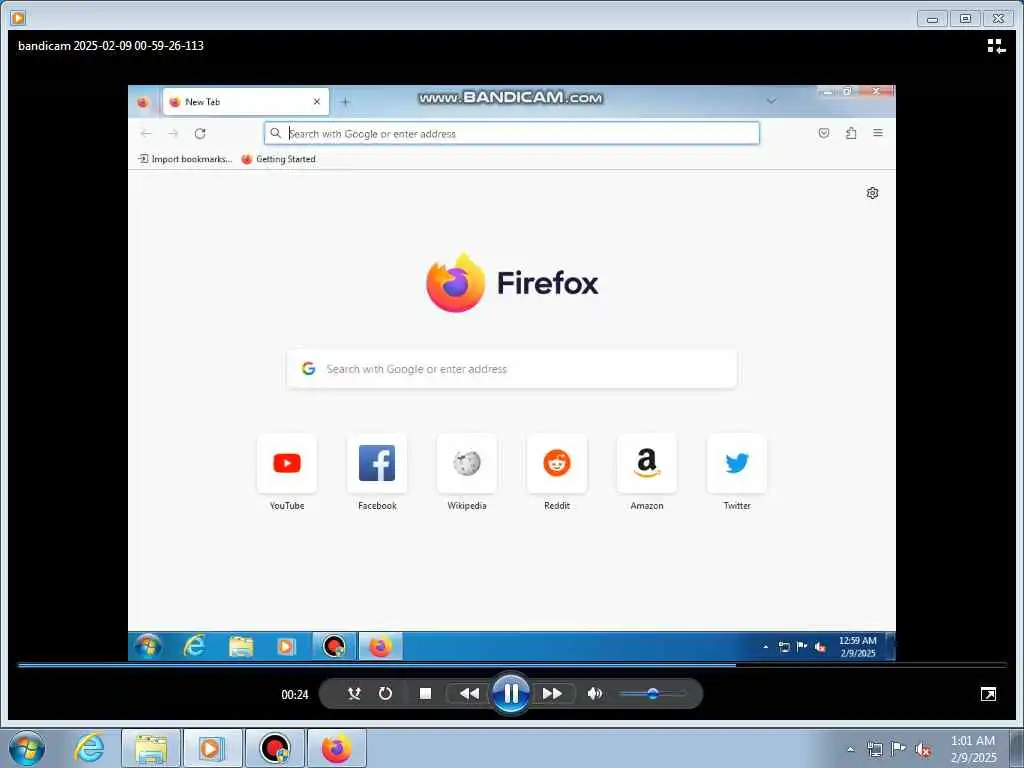Click the pinned Firefox View tab
The width and height of the screenshot is (1024, 768).
point(142,102)
